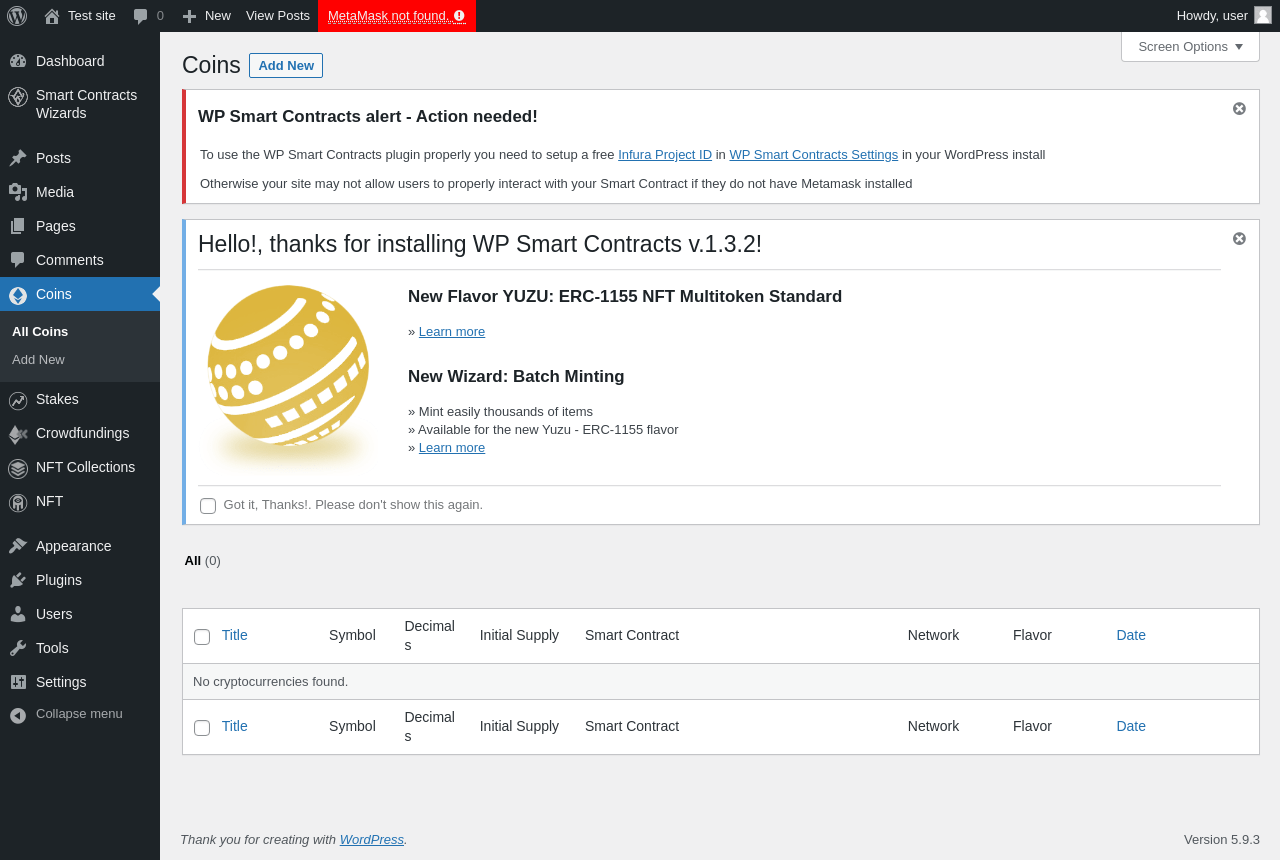Click the Smart Contracts Wizards sidebar icon
Viewport: 1280px width, 860px height.
pyautogui.click(x=18, y=97)
